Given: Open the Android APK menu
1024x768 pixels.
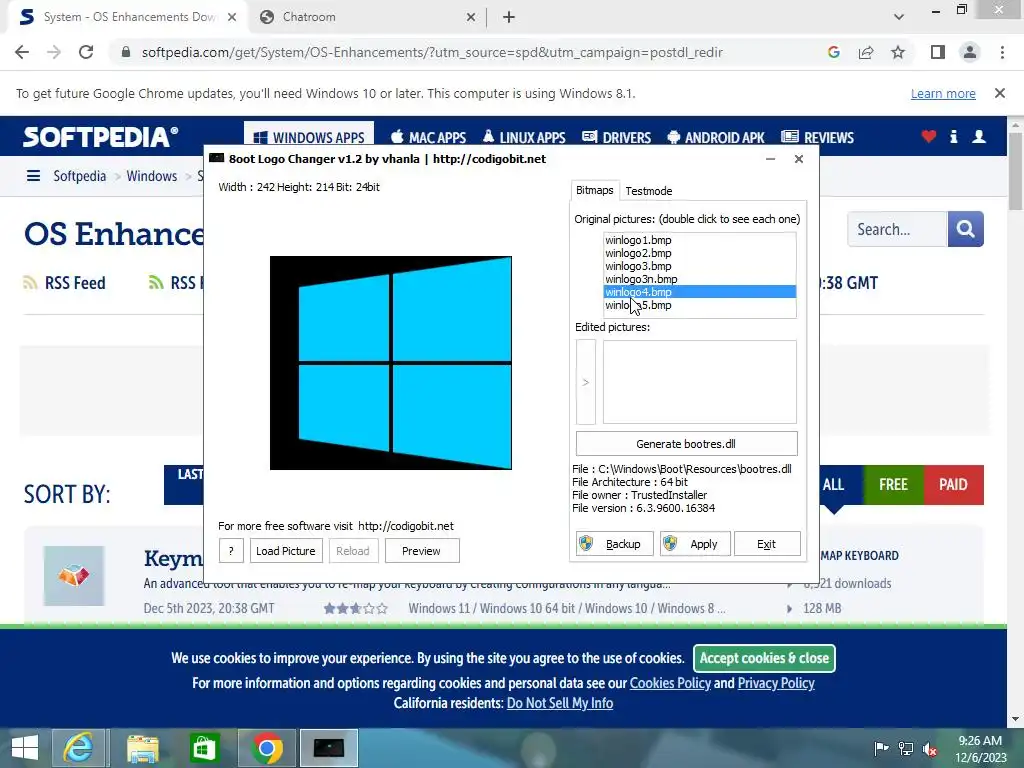Looking at the screenshot, I should 716,137.
